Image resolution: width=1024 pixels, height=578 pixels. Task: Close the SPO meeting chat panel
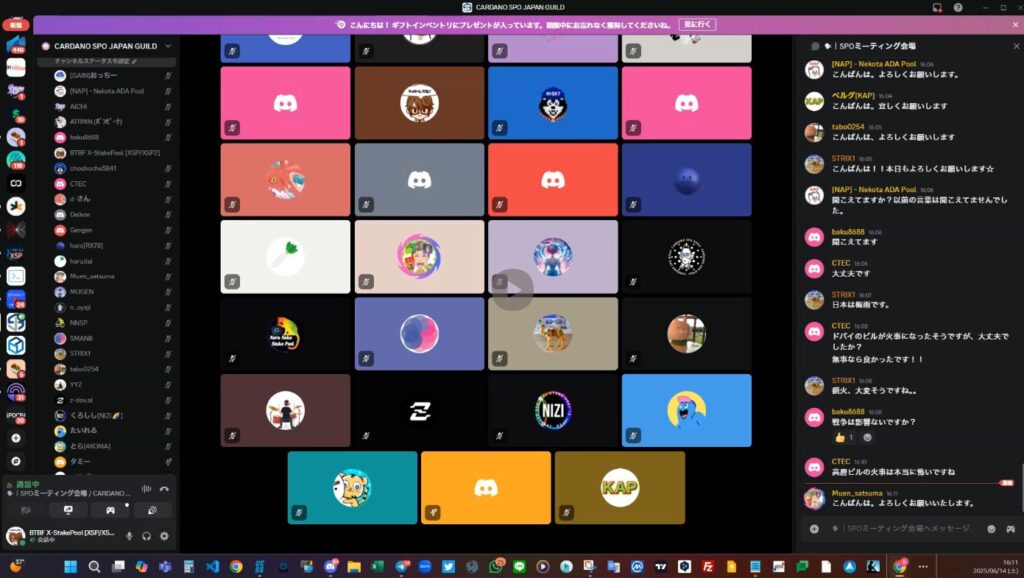click(x=1016, y=46)
